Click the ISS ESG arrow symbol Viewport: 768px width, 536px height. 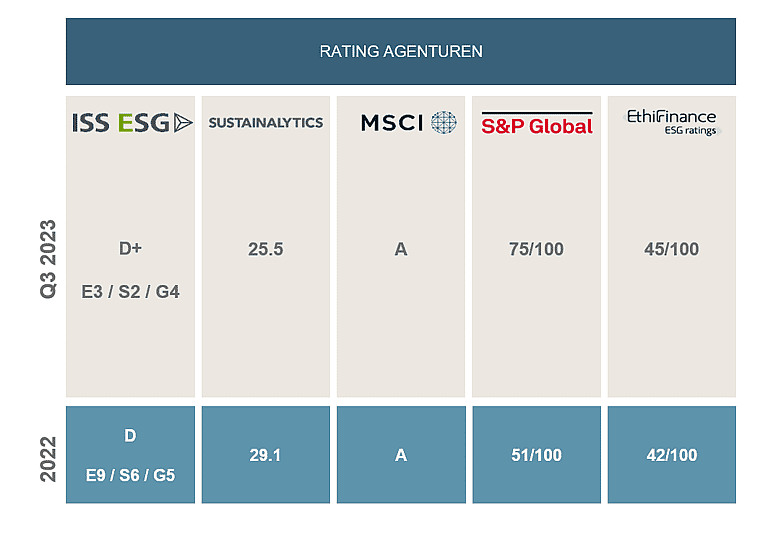(183, 123)
